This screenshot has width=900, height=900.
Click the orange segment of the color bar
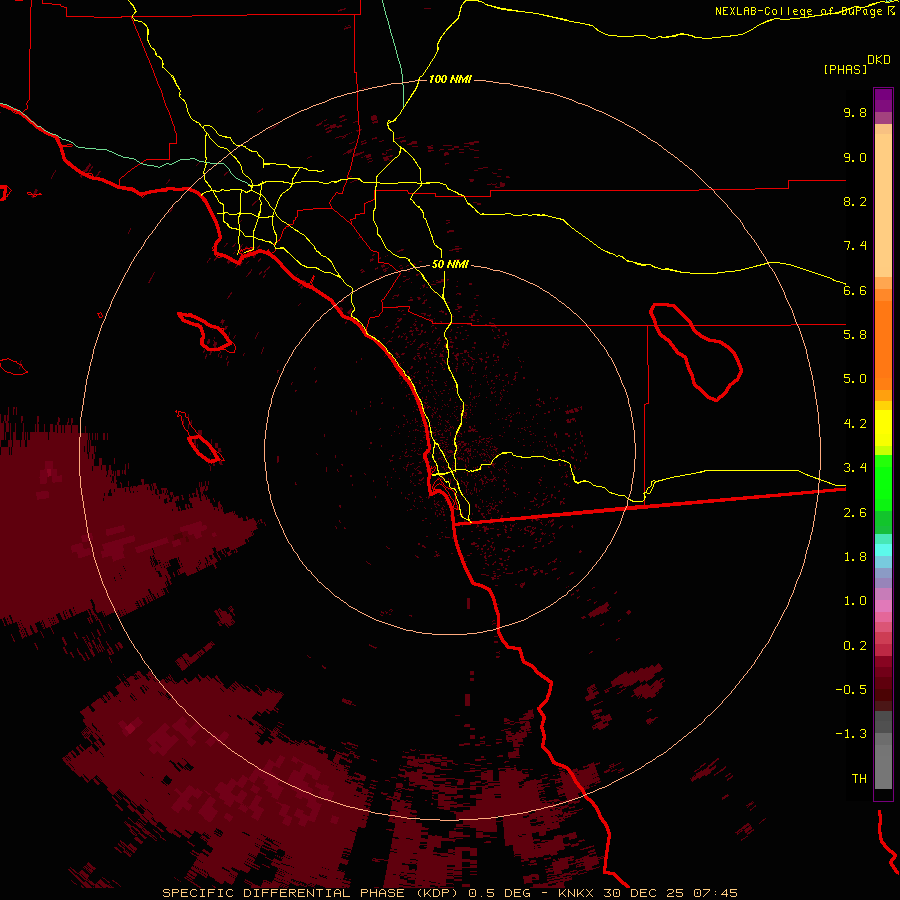883,346
